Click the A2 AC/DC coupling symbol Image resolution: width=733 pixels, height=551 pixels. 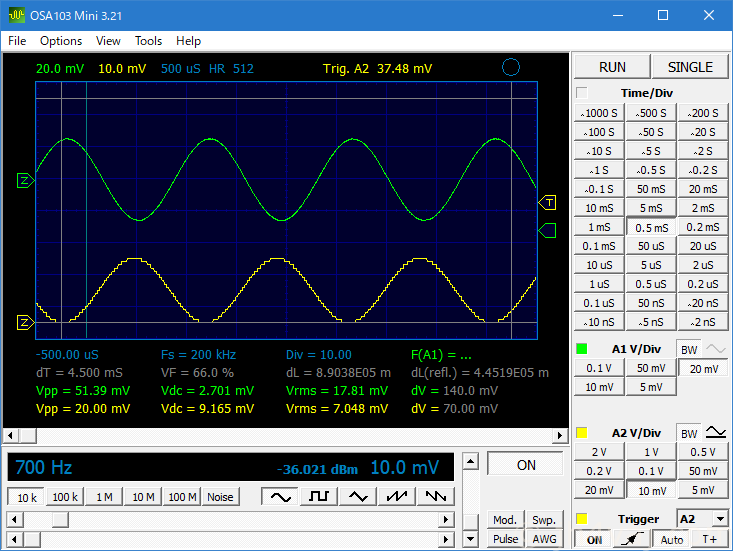coord(715,433)
